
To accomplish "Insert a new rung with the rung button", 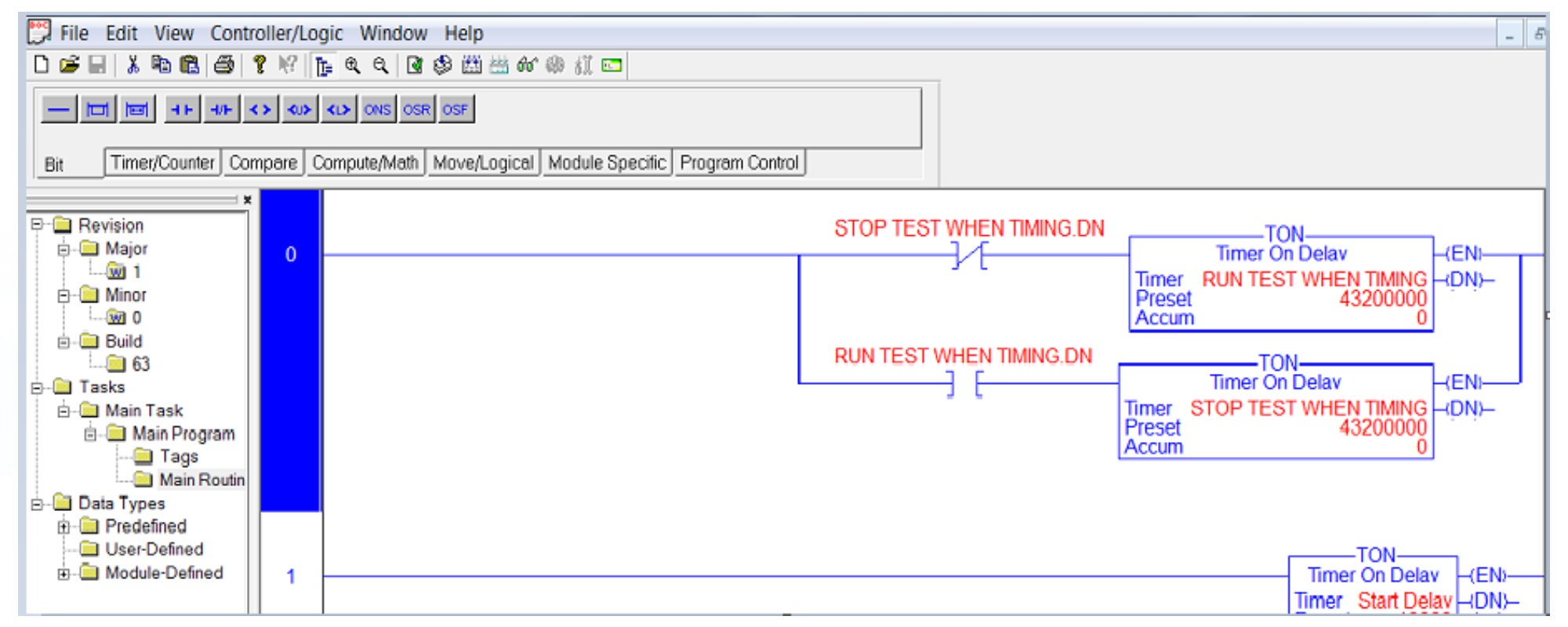I will coord(59,110).
